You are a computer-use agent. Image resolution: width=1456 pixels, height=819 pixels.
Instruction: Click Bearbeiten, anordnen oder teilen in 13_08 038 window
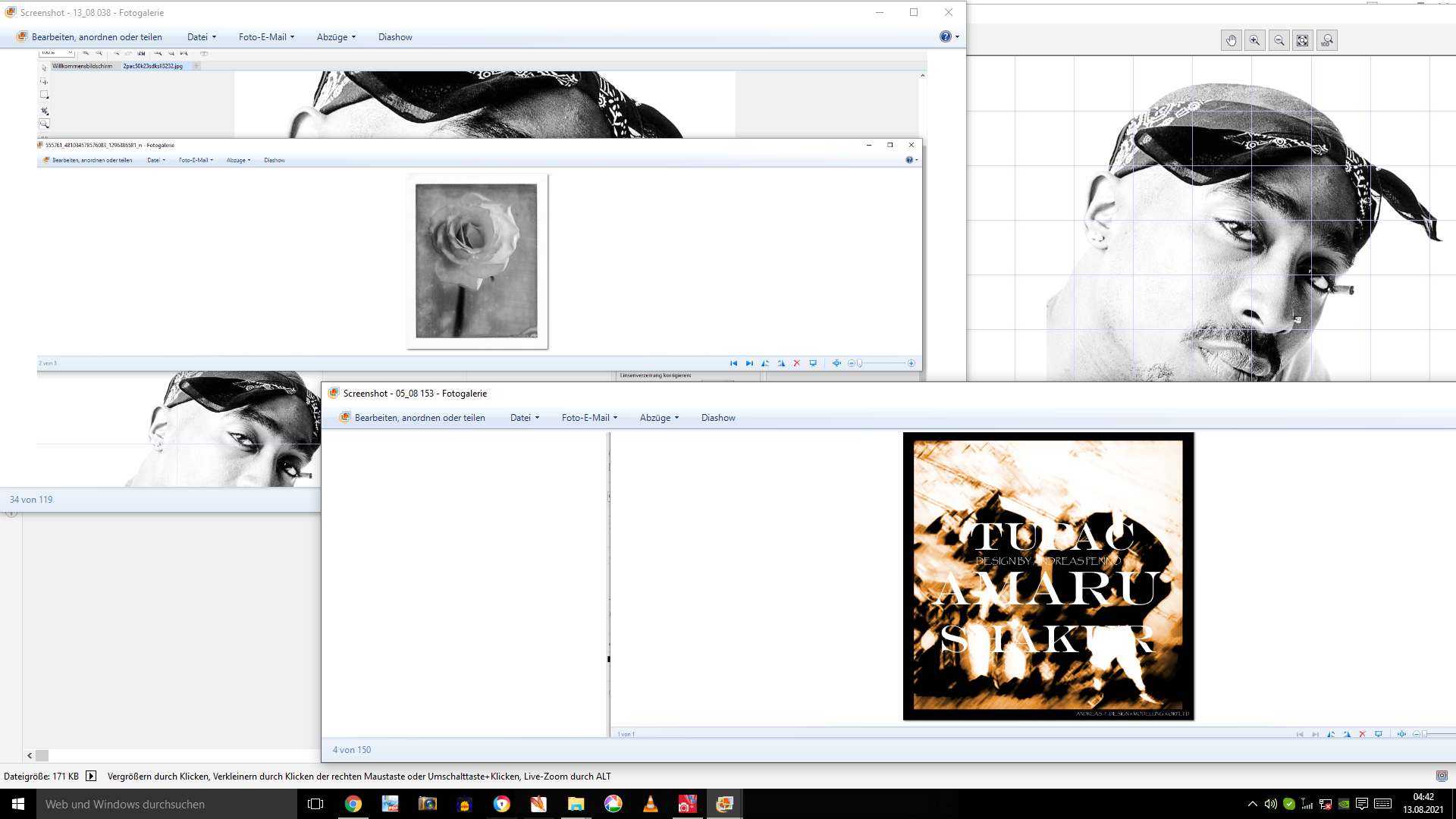coord(89,37)
